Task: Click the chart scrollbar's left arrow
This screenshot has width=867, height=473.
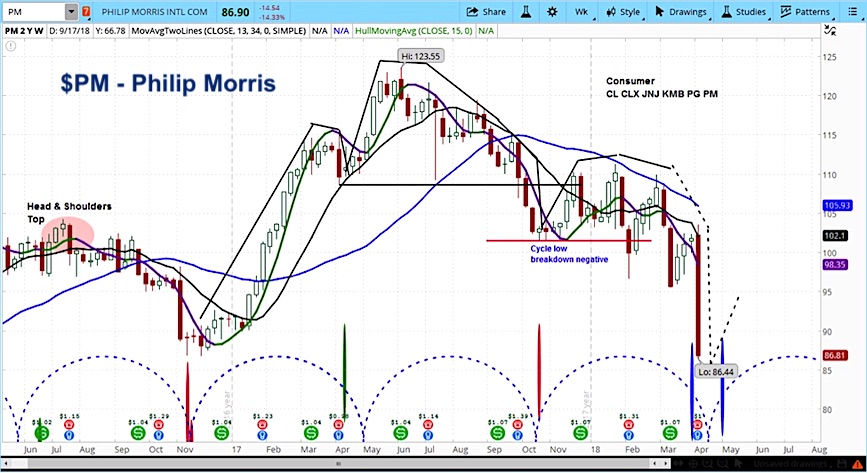Action: pyautogui.click(x=7, y=464)
